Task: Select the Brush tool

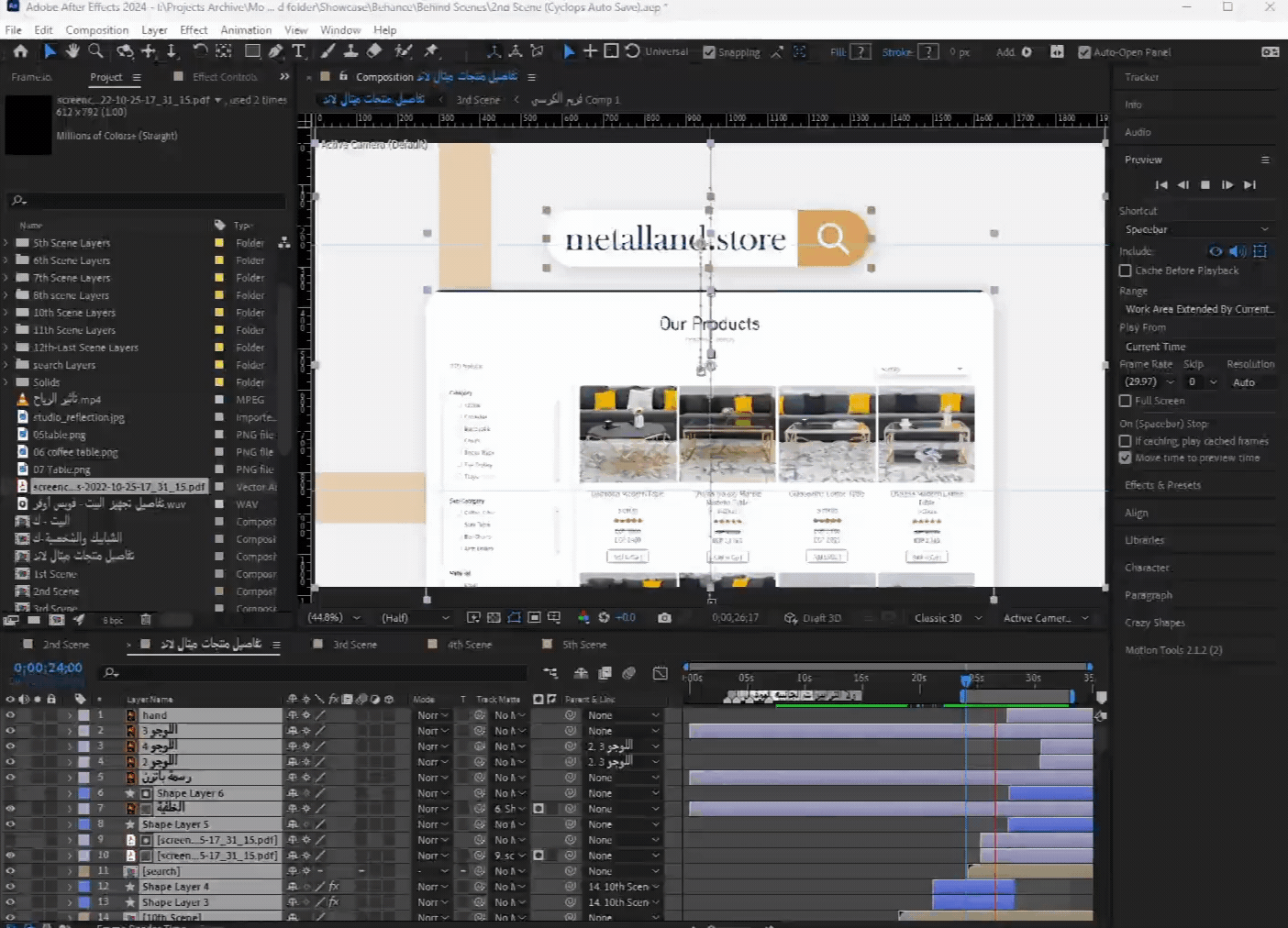Action: [x=328, y=51]
